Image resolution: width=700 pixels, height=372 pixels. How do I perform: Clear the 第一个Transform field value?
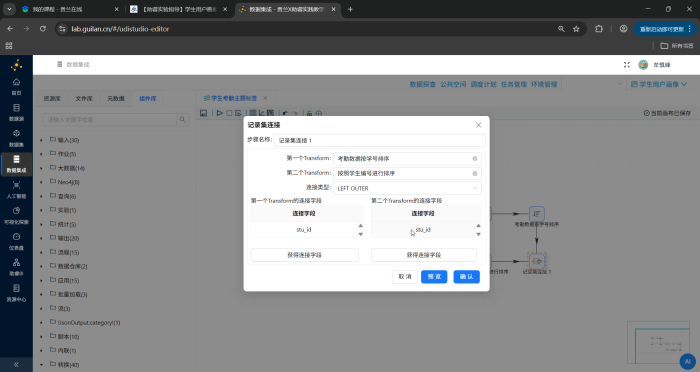475,159
